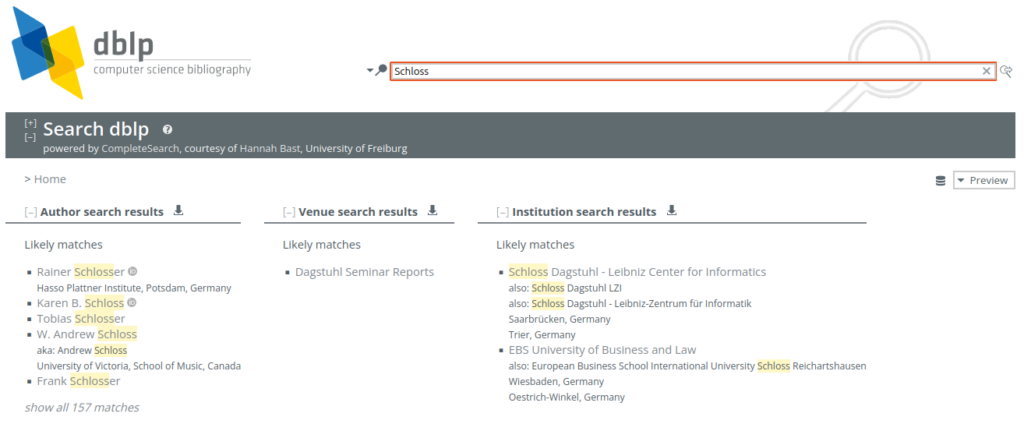The width and height of the screenshot is (1024, 431).
Task: Click the icon right of search box
Action: [x=1006, y=71]
